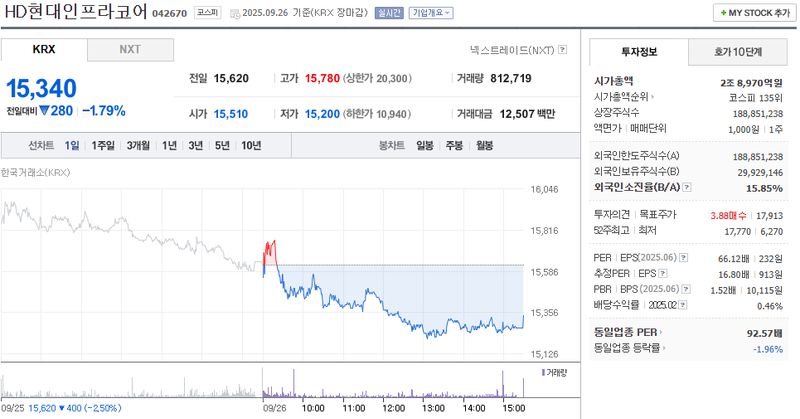Image resolution: width=800 pixels, height=419 pixels.
Task: Click help icon next to 배당수익률 2025.02
Action: click(683, 305)
